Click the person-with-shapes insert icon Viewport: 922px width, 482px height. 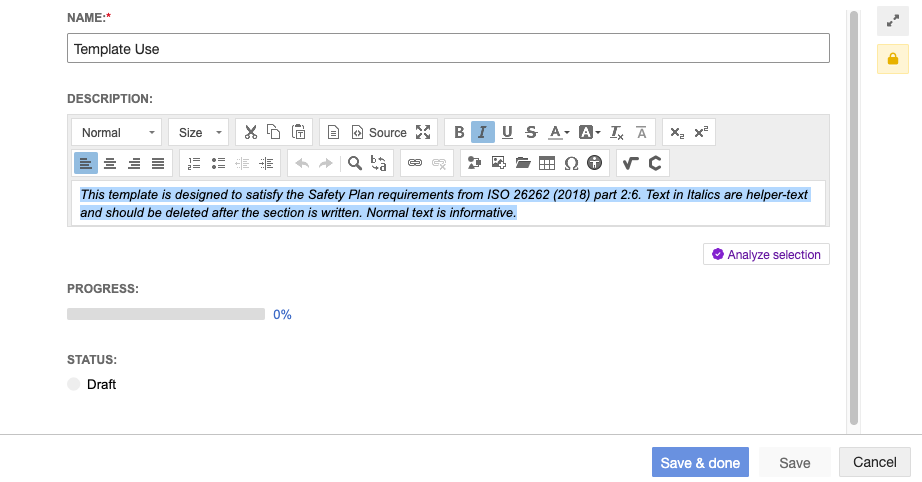[475, 163]
